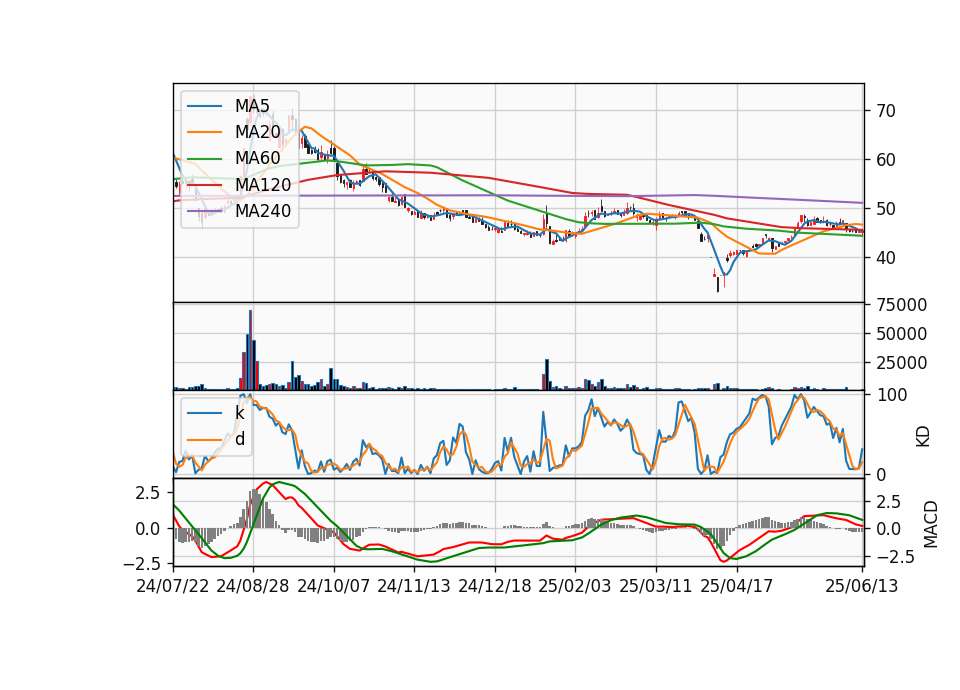Click the 25/06/13 date label
This screenshot has height=690, width=960.
click(x=861, y=586)
